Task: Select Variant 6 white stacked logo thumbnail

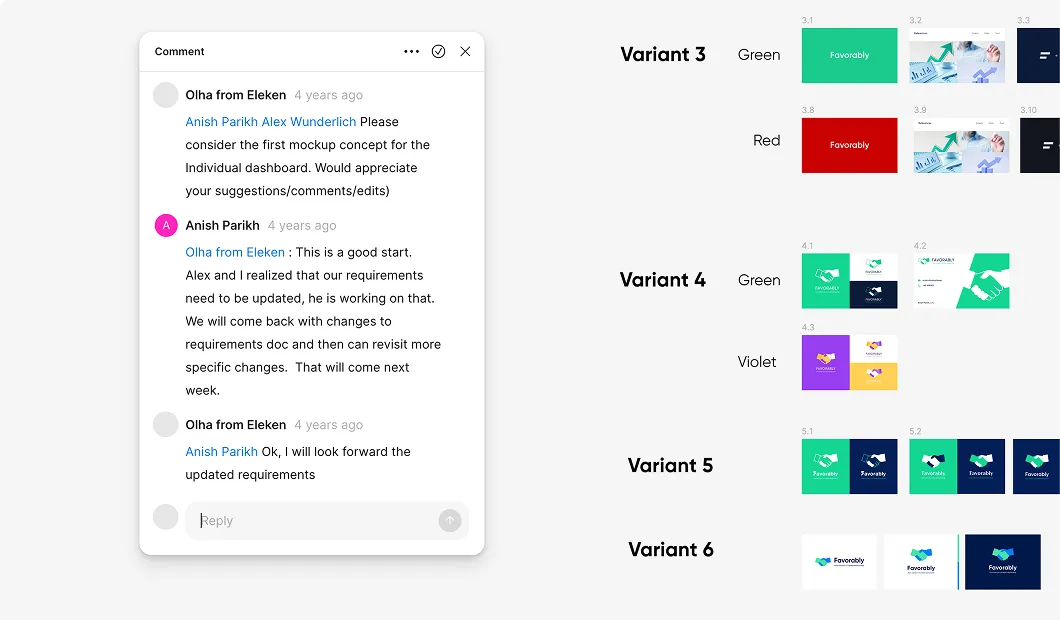Action: pos(921,562)
